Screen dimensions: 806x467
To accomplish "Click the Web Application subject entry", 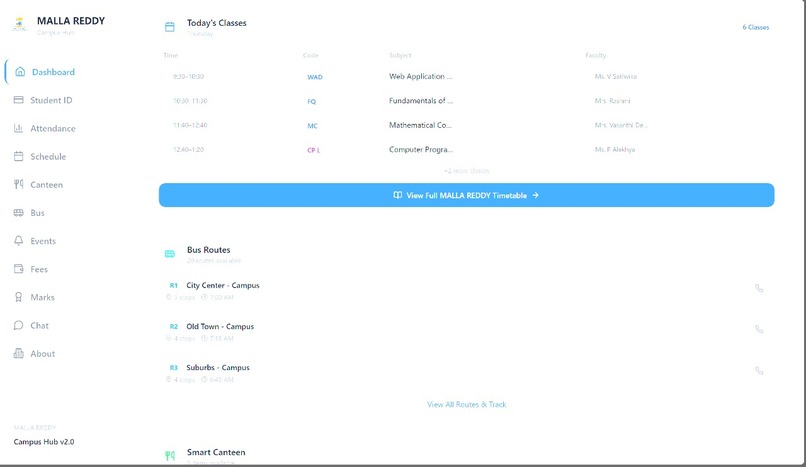I will 420,76.
